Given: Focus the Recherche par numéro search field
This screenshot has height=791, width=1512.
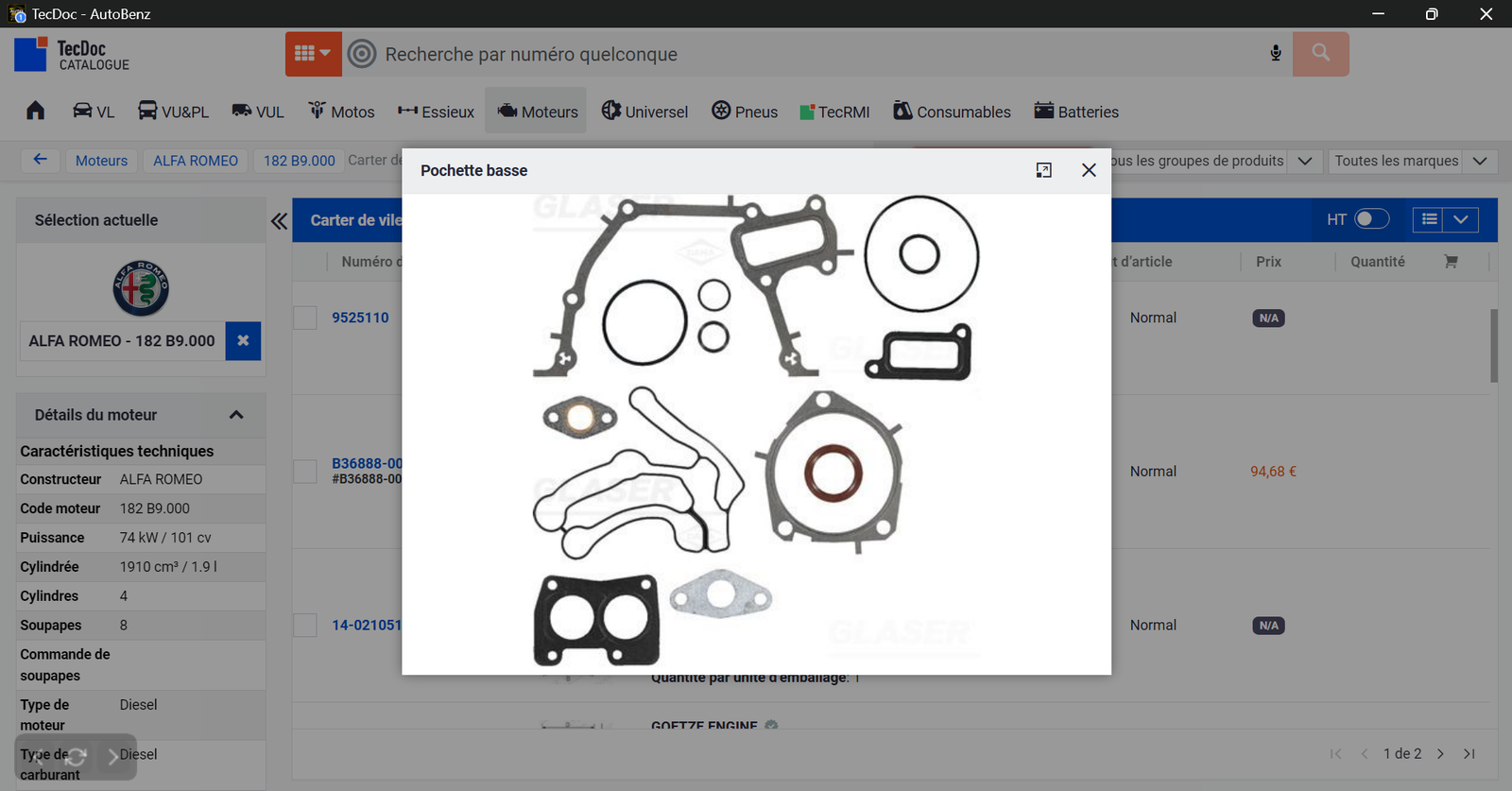Looking at the screenshot, I should coord(820,54).
